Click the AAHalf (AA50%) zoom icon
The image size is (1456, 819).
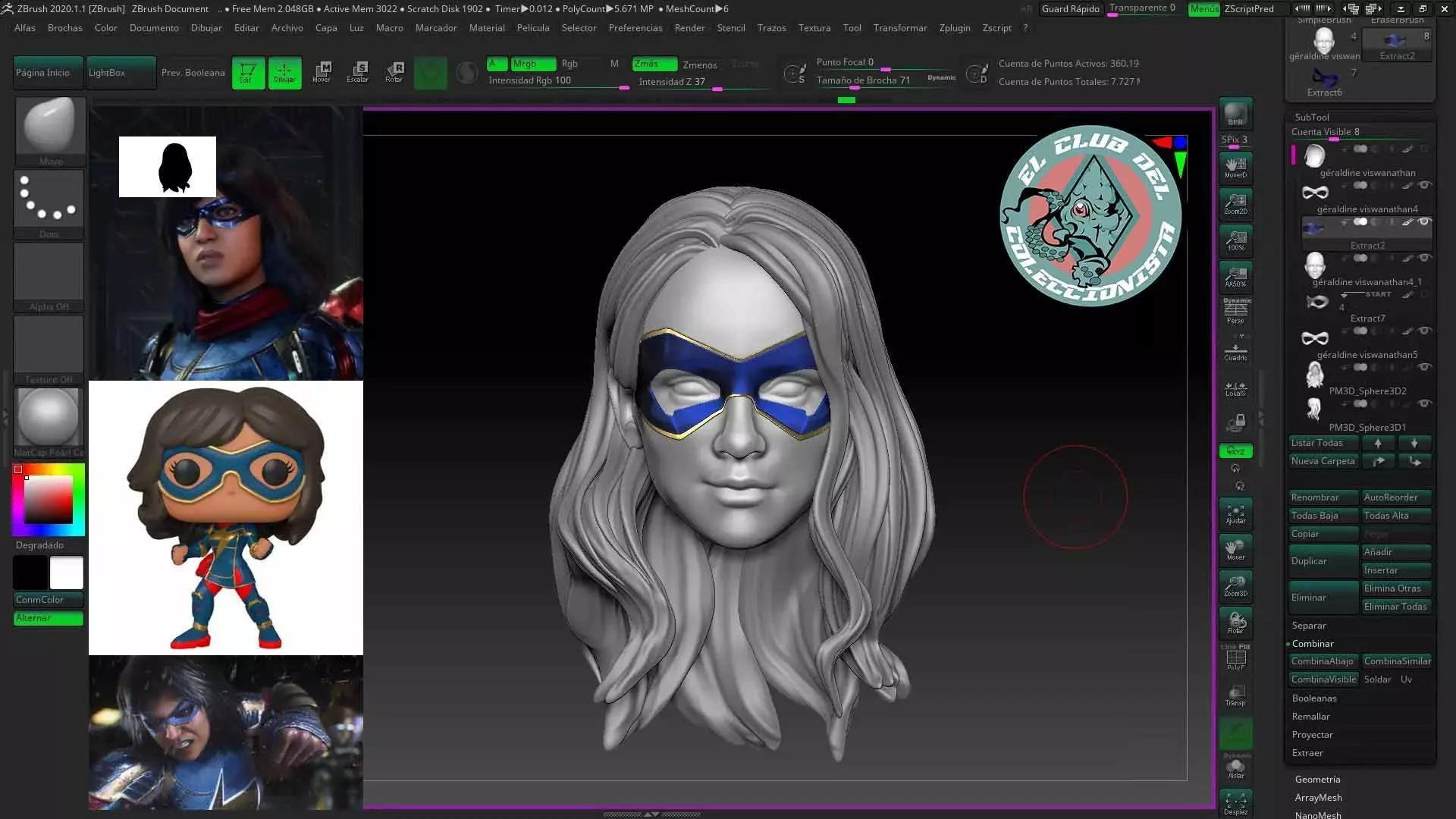coord(1235,276)
